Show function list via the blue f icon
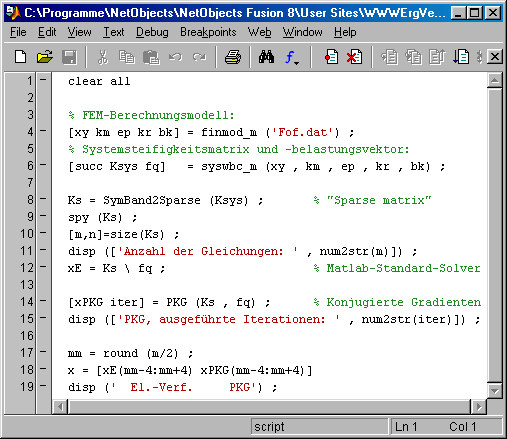507x439 pixels. tap(292, 57)
